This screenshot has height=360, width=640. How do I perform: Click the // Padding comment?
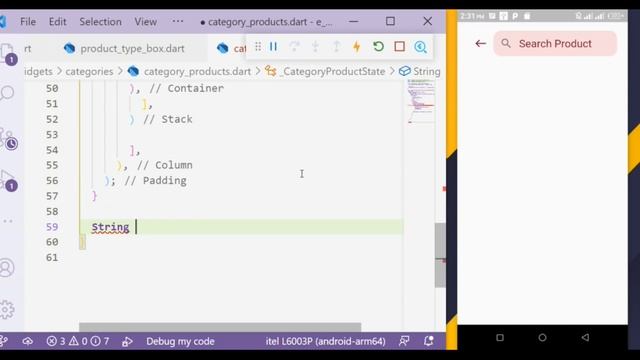(156, 180)
